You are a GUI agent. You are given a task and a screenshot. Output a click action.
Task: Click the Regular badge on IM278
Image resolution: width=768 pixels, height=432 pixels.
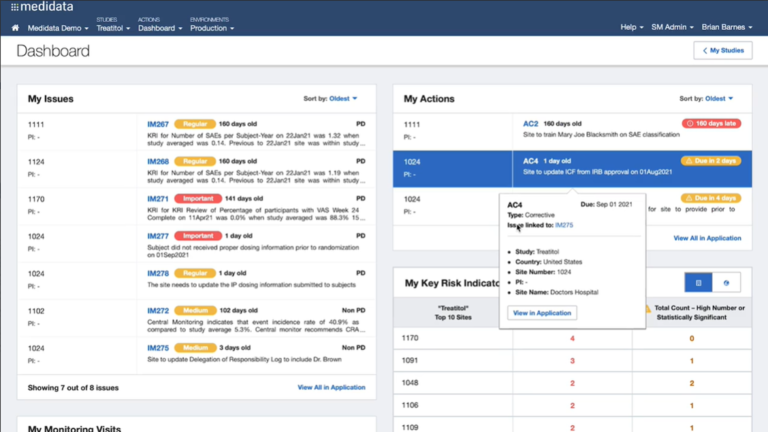(195, 273)
